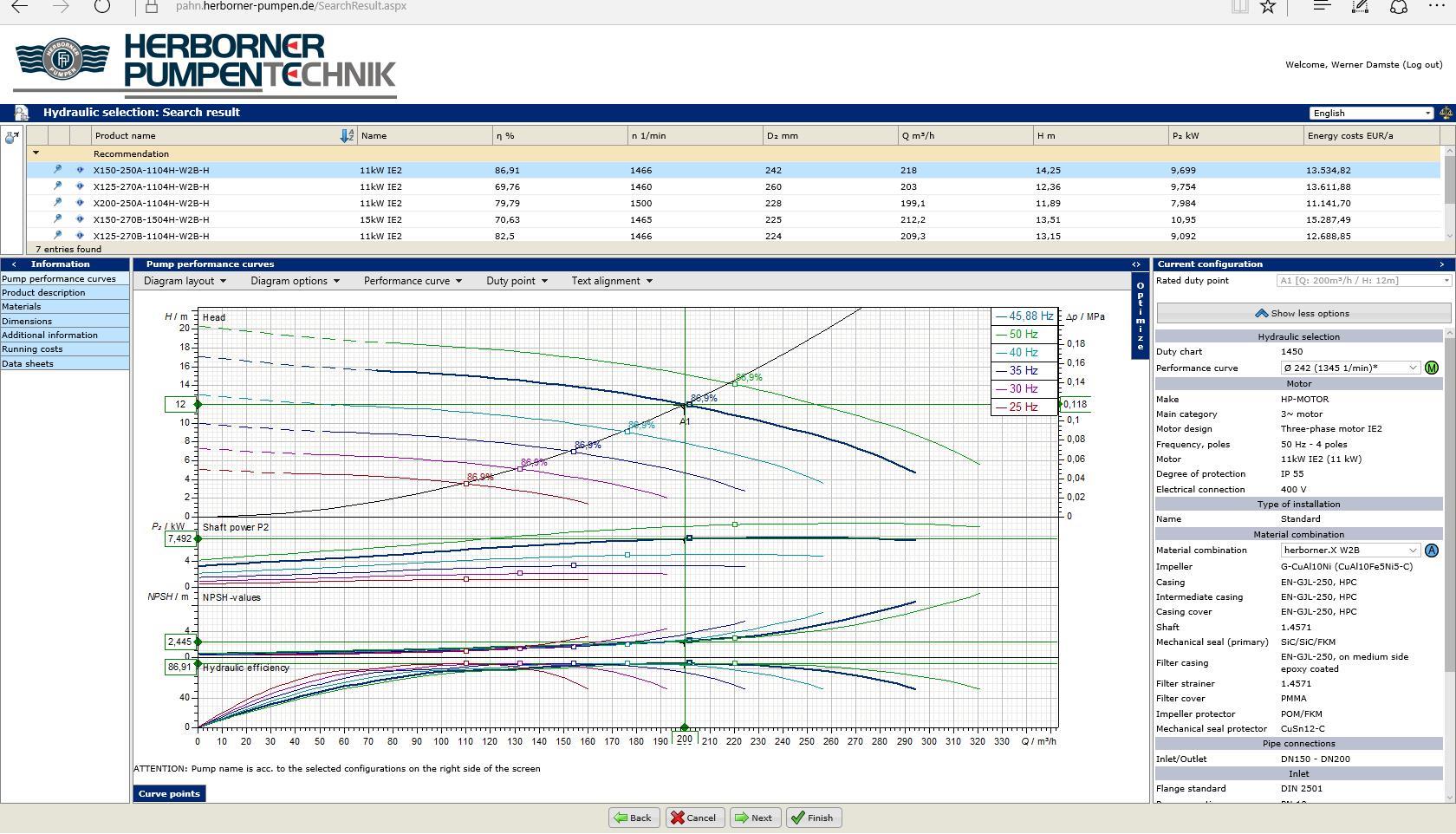Click browser back arrow
This screenshot has width=1456, height=834.
click(19, 6)
